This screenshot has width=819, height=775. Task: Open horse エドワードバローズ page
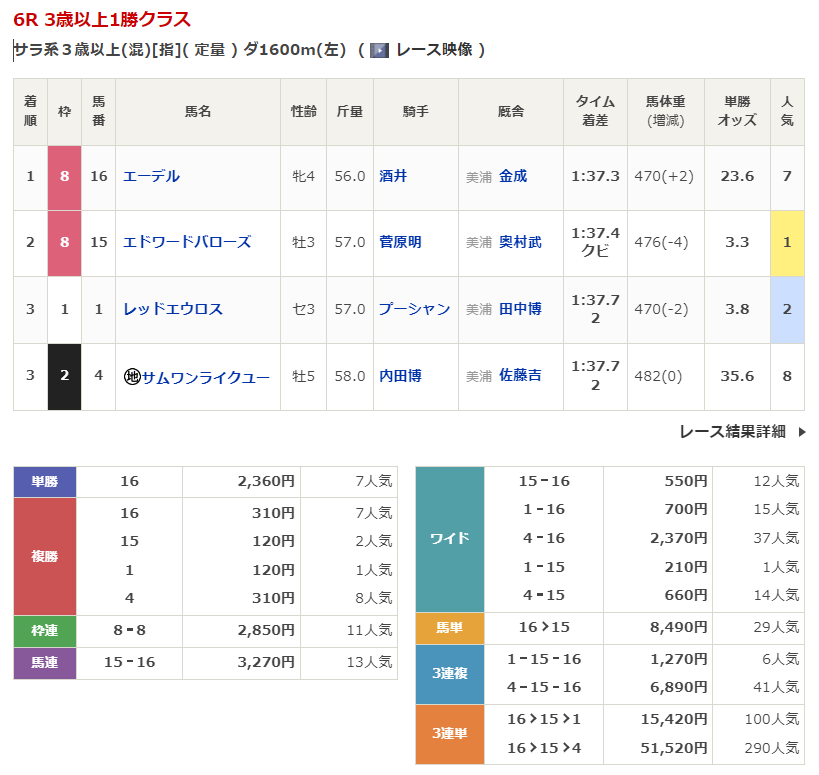(x=186, y=242)
